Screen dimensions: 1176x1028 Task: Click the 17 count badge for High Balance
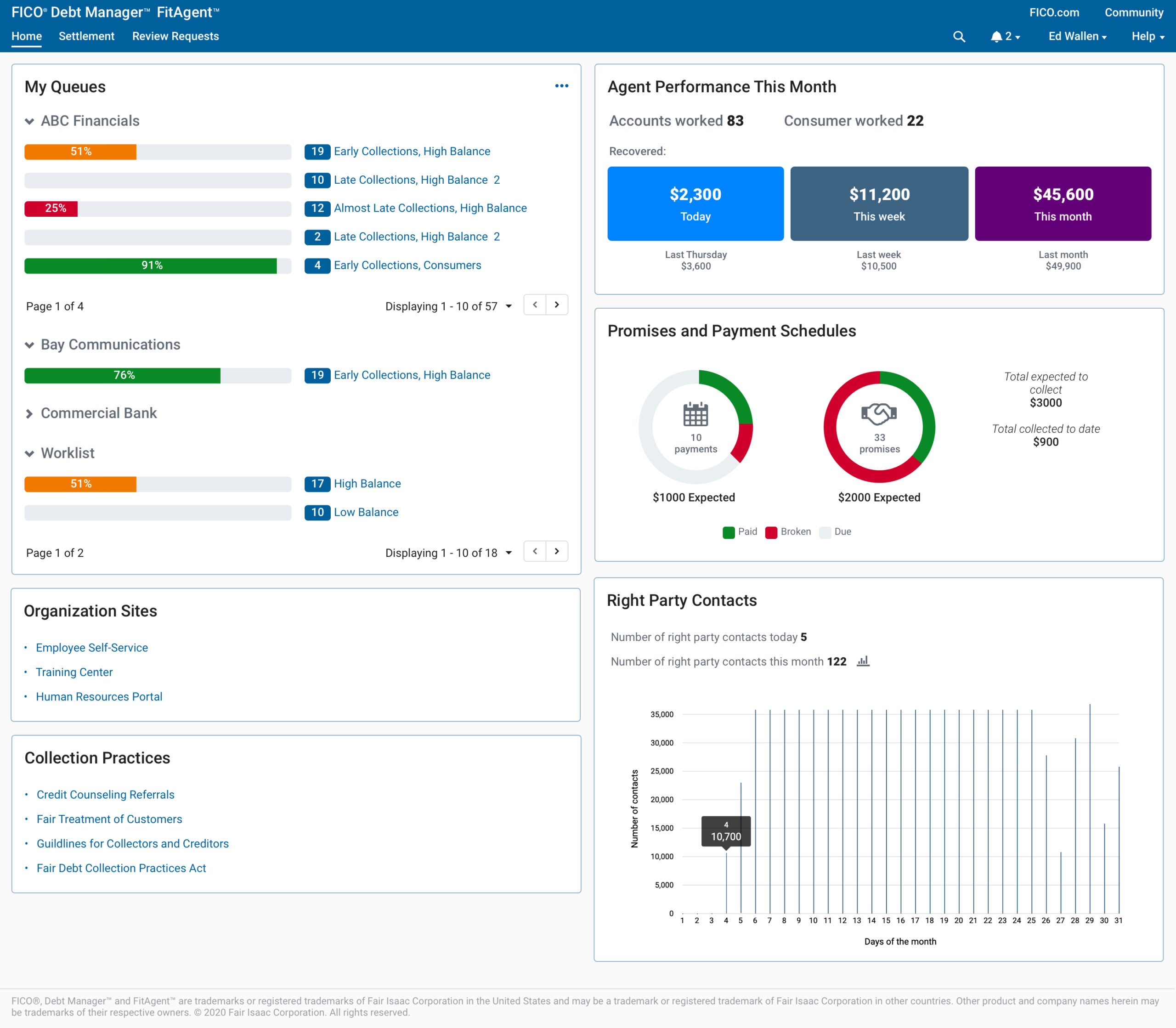(317, 484)
